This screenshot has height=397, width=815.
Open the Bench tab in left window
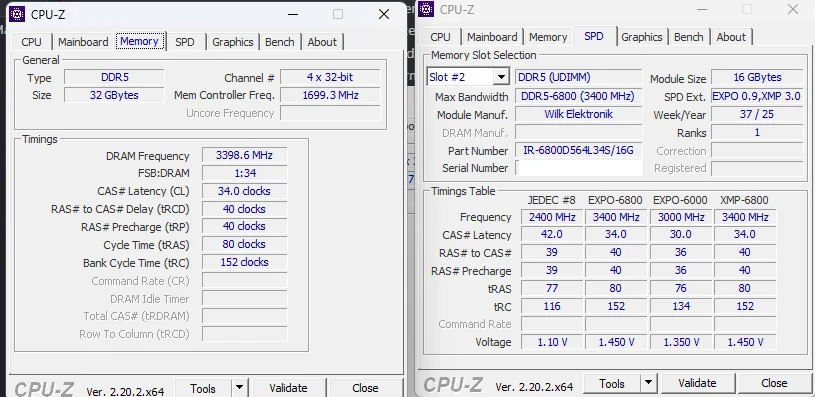(x=280, y=42)
